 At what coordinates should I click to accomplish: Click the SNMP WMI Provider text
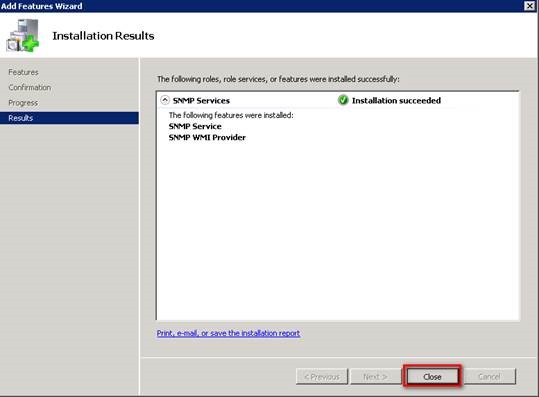(x=207, y=137)
